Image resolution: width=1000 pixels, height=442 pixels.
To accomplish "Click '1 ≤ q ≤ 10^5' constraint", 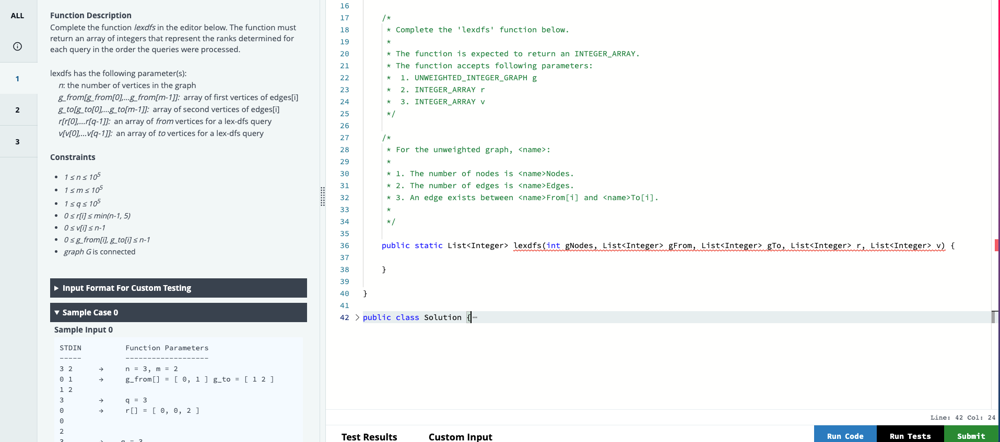I will [x=84, y=203].
